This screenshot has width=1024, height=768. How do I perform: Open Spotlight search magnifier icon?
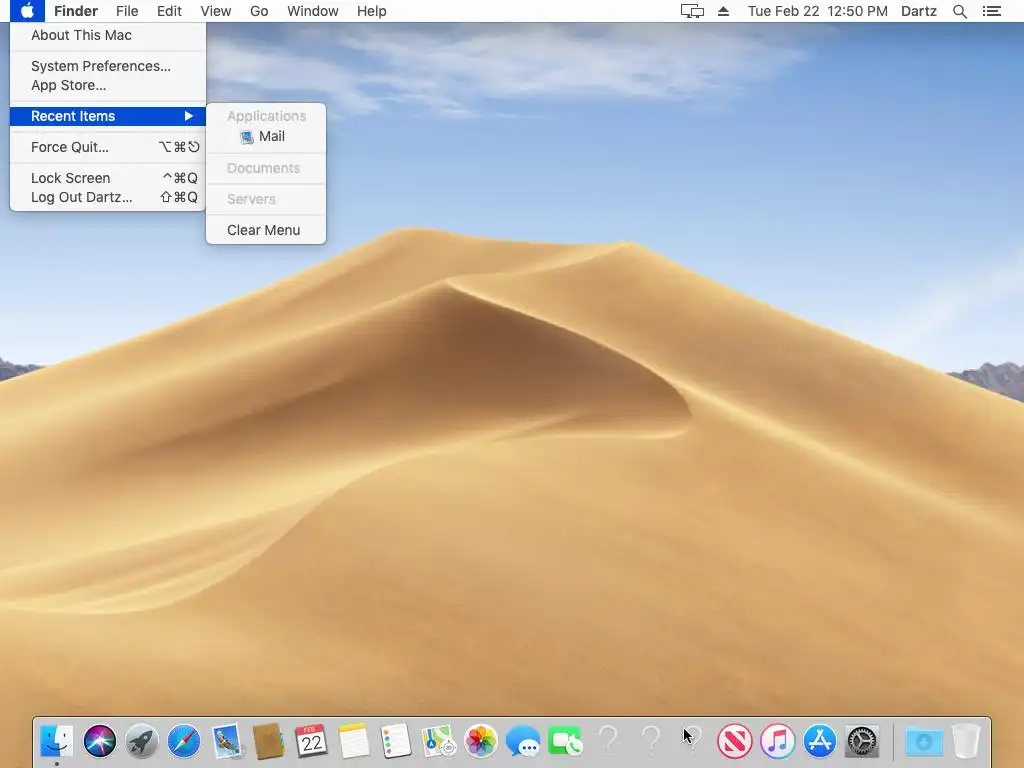(x=959, y=11)
